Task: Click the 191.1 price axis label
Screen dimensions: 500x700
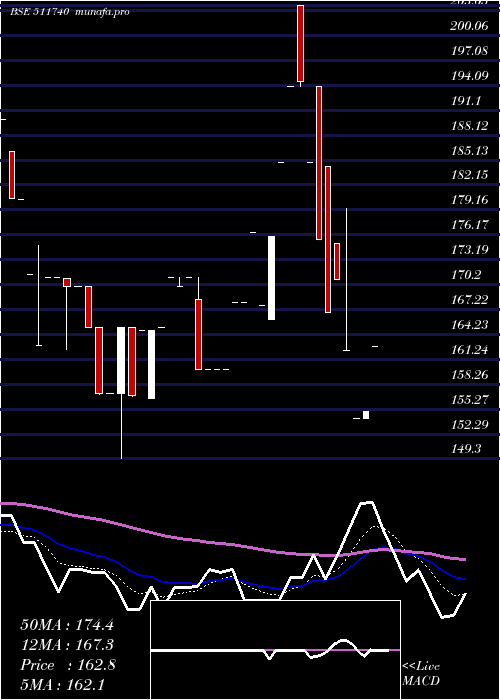Action: tap(466, 101)
